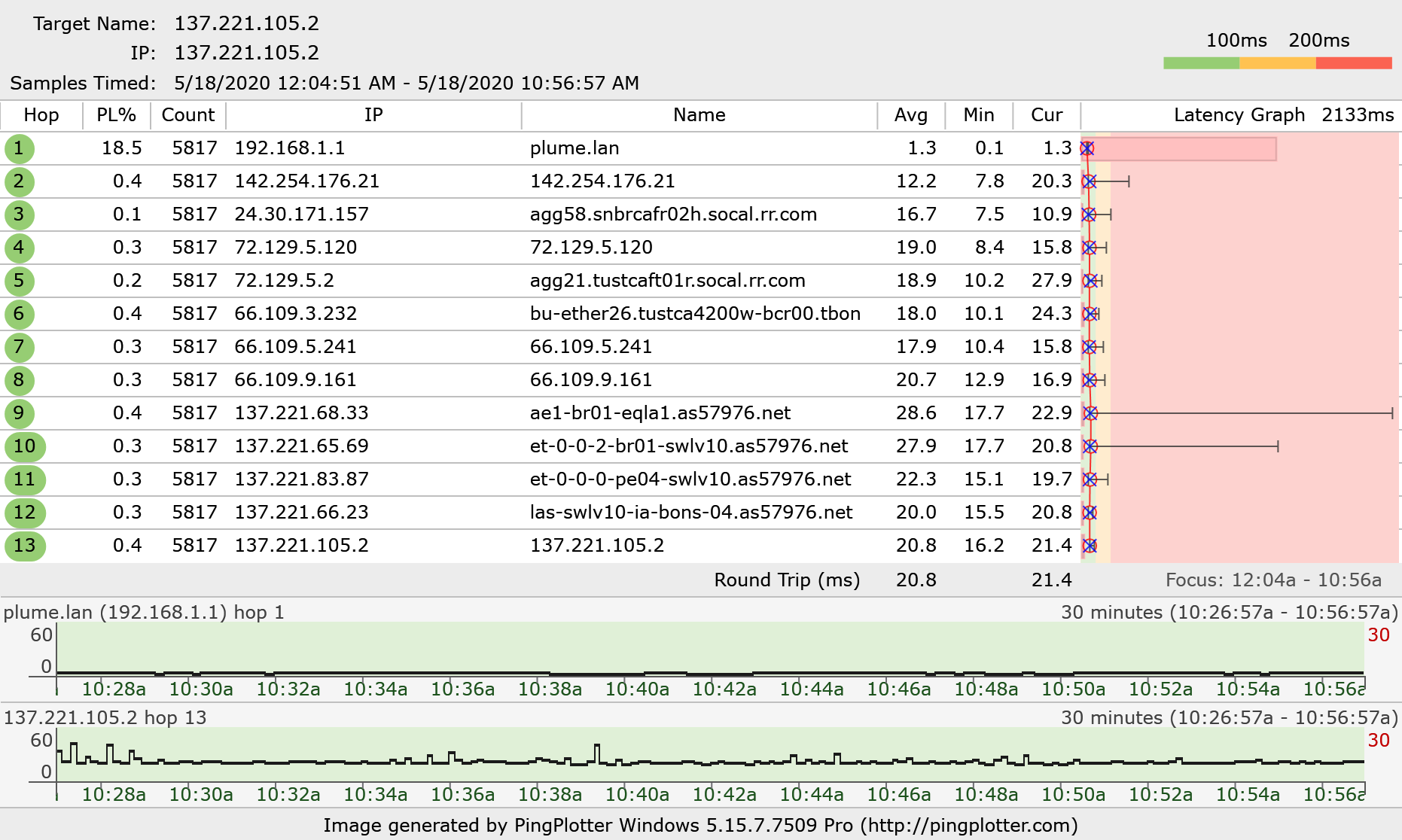
Task: Click the red 200ms legend color segment
Action: [x=1354, y=63]
